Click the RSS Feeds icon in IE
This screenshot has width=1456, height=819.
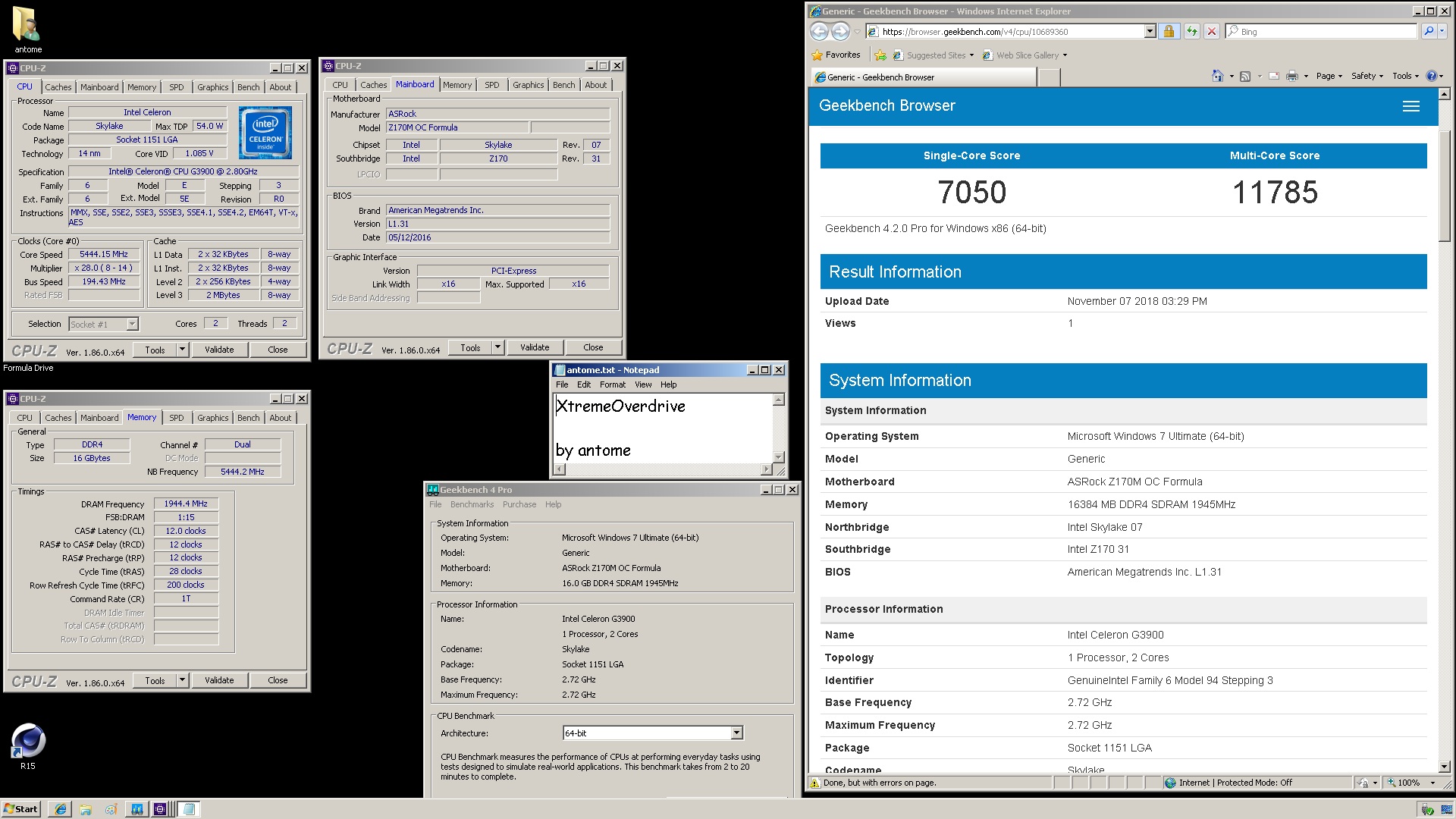(1244, 76)
